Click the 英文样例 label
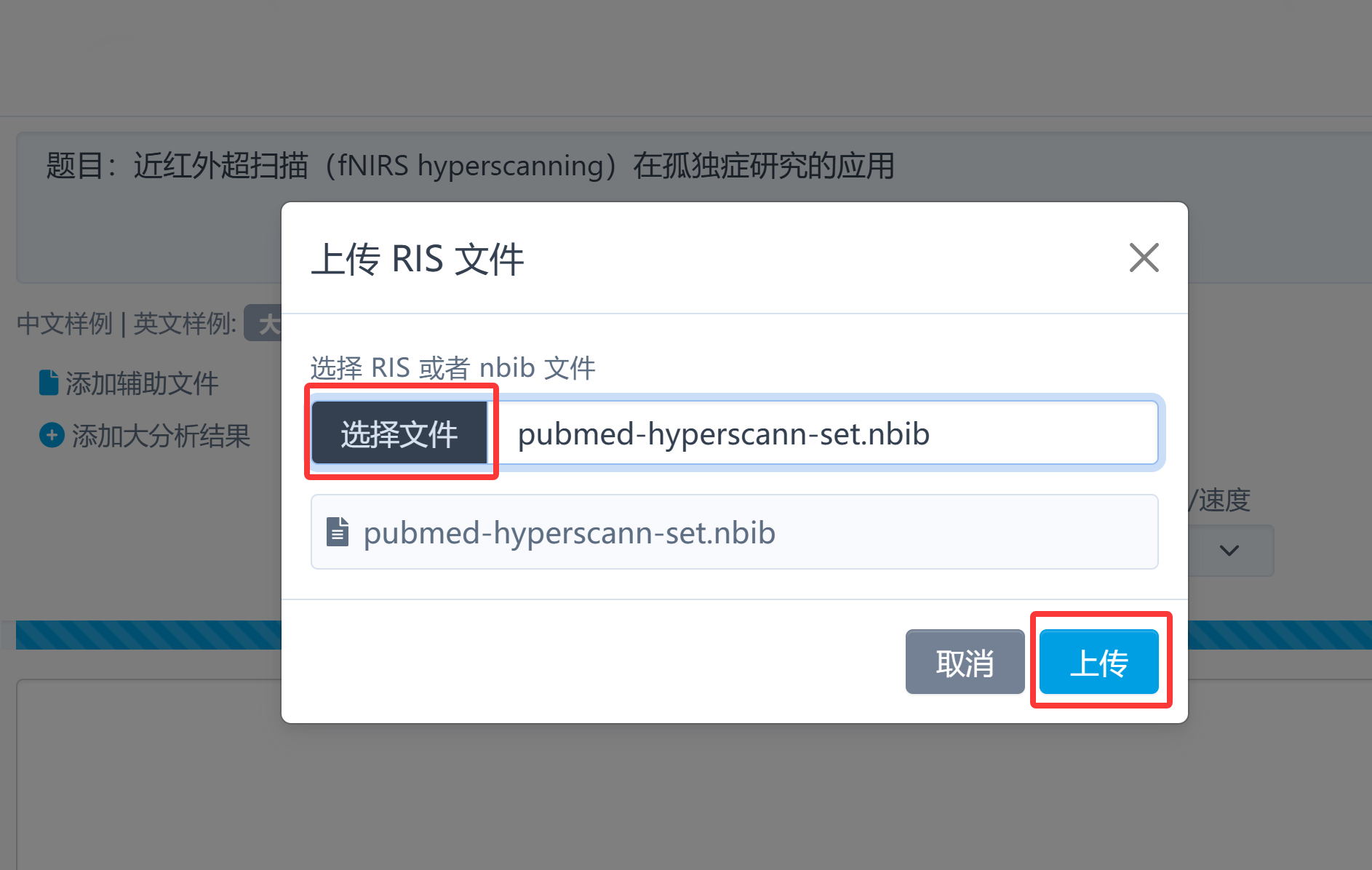Screen dimensions: 1372x870 pos(183,324)
